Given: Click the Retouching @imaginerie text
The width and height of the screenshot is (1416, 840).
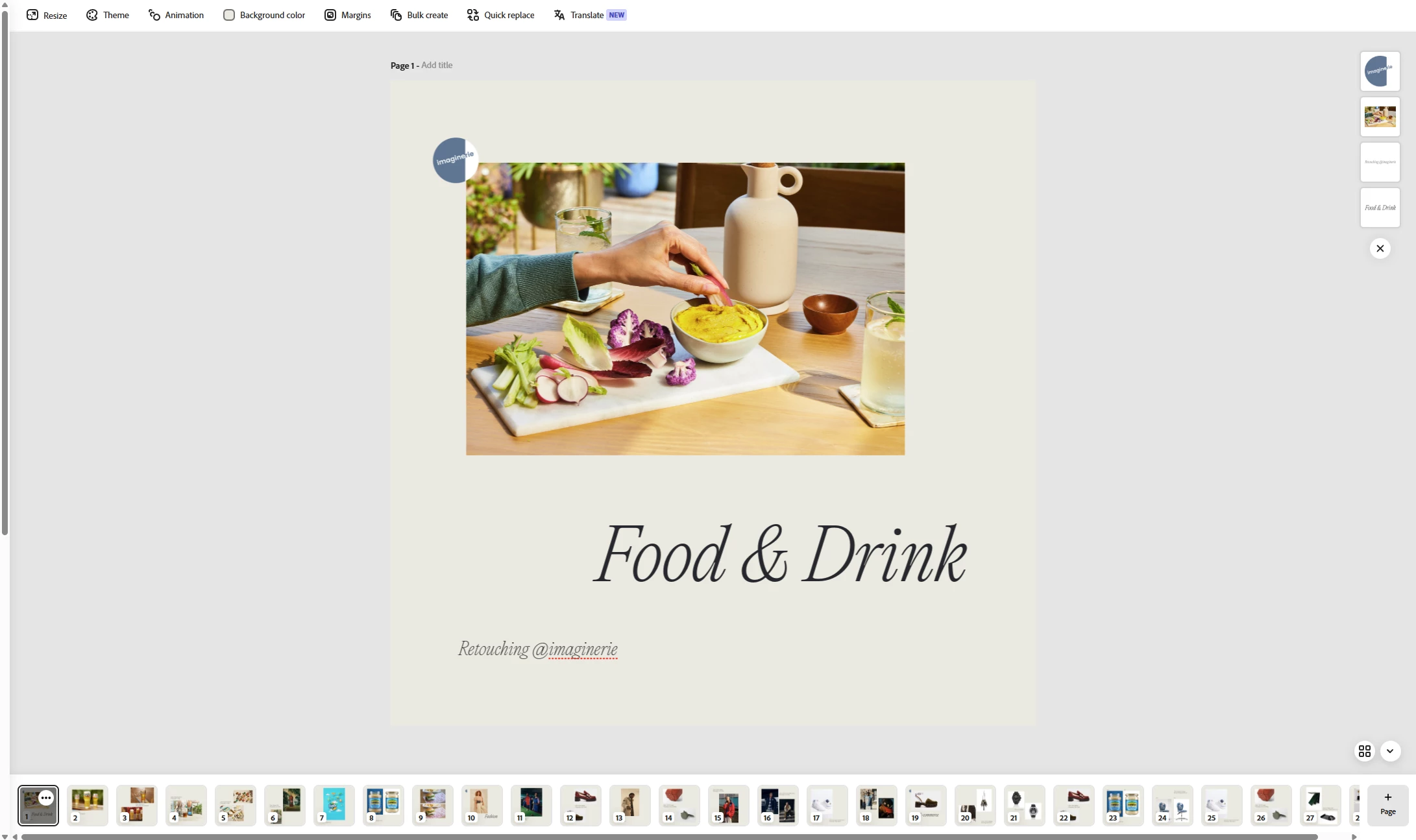Looking at the screenshot, I should 537,649.
